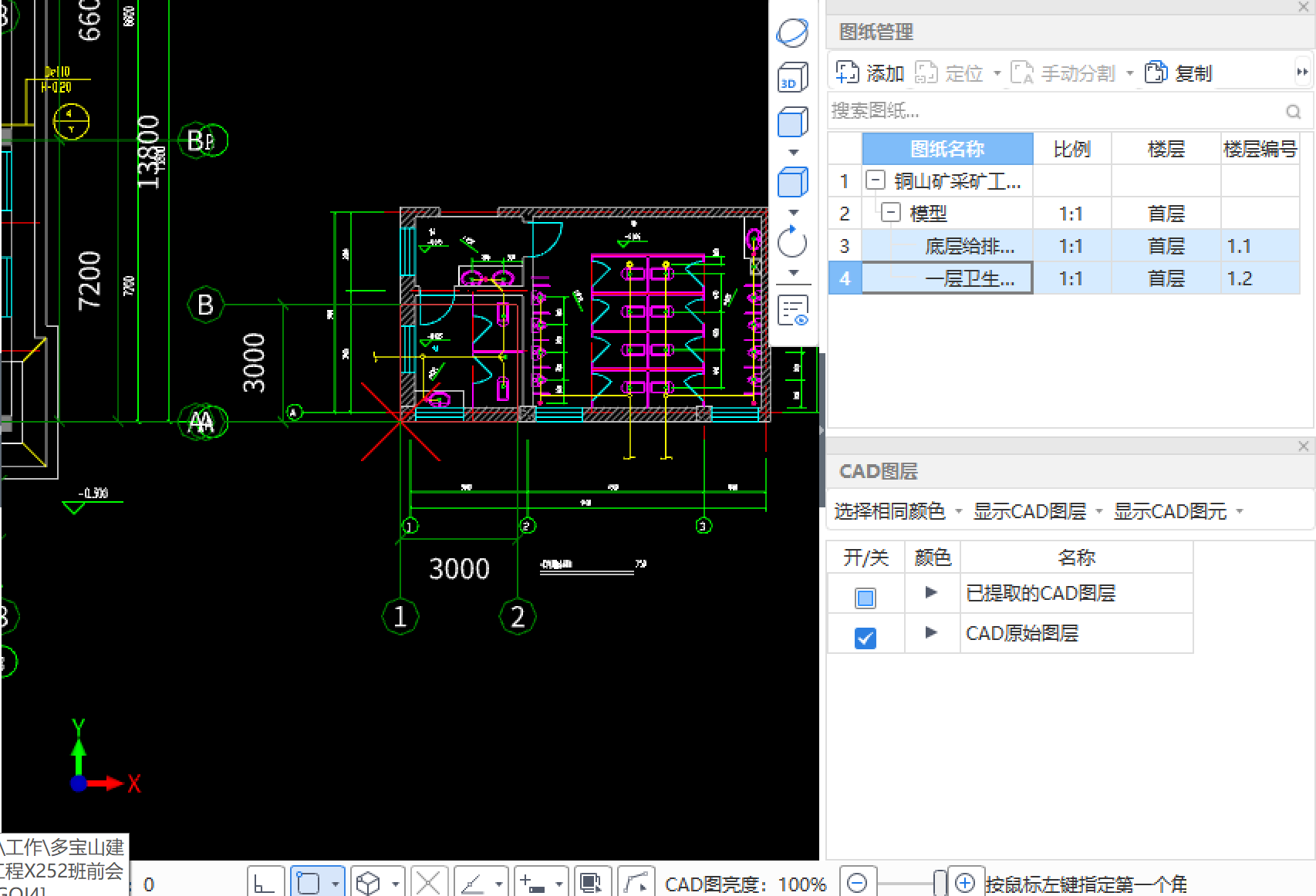Expand CAD原始图层 row arrow
The height and width of the screenshot is (896, 1316).
tap(931, 632)
